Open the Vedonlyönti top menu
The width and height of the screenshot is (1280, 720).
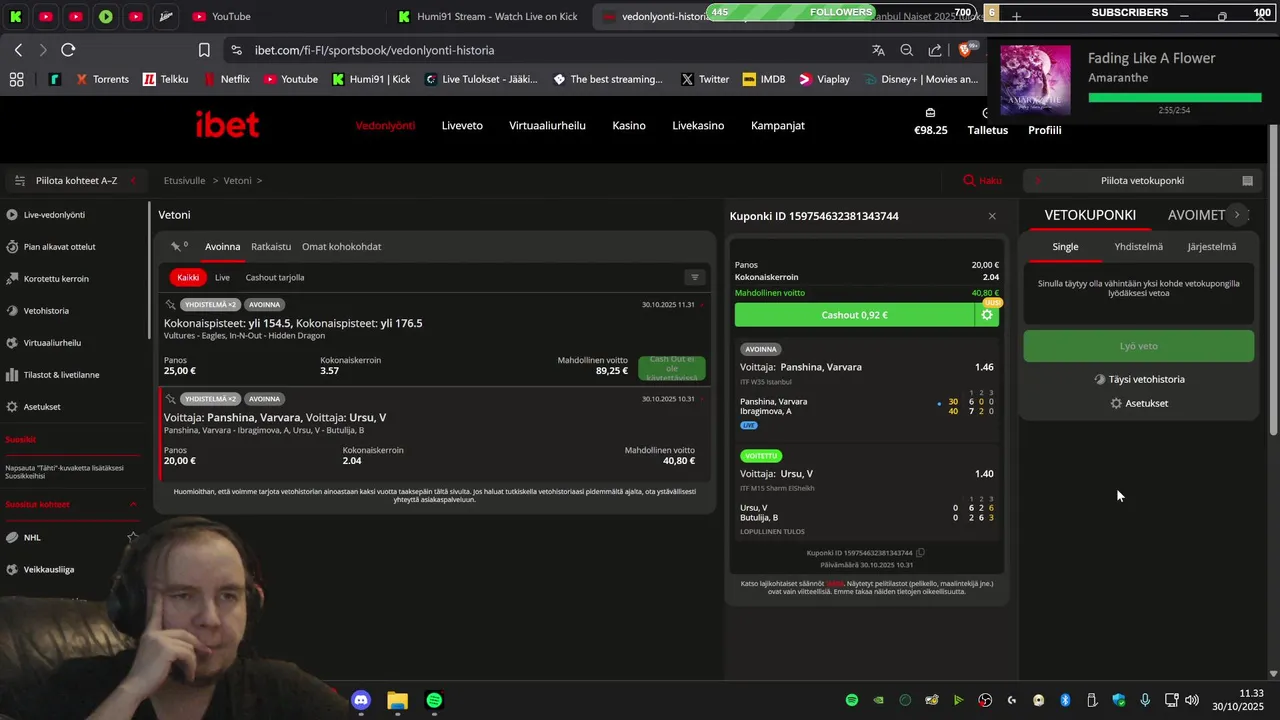point(385,126)
